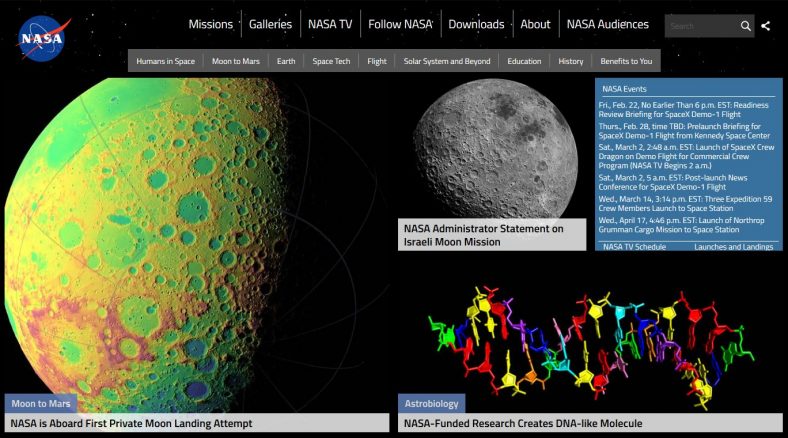Open the NASA TV Schedule link
This screenshot has width=788, height=438.
(x=634, y=247)
